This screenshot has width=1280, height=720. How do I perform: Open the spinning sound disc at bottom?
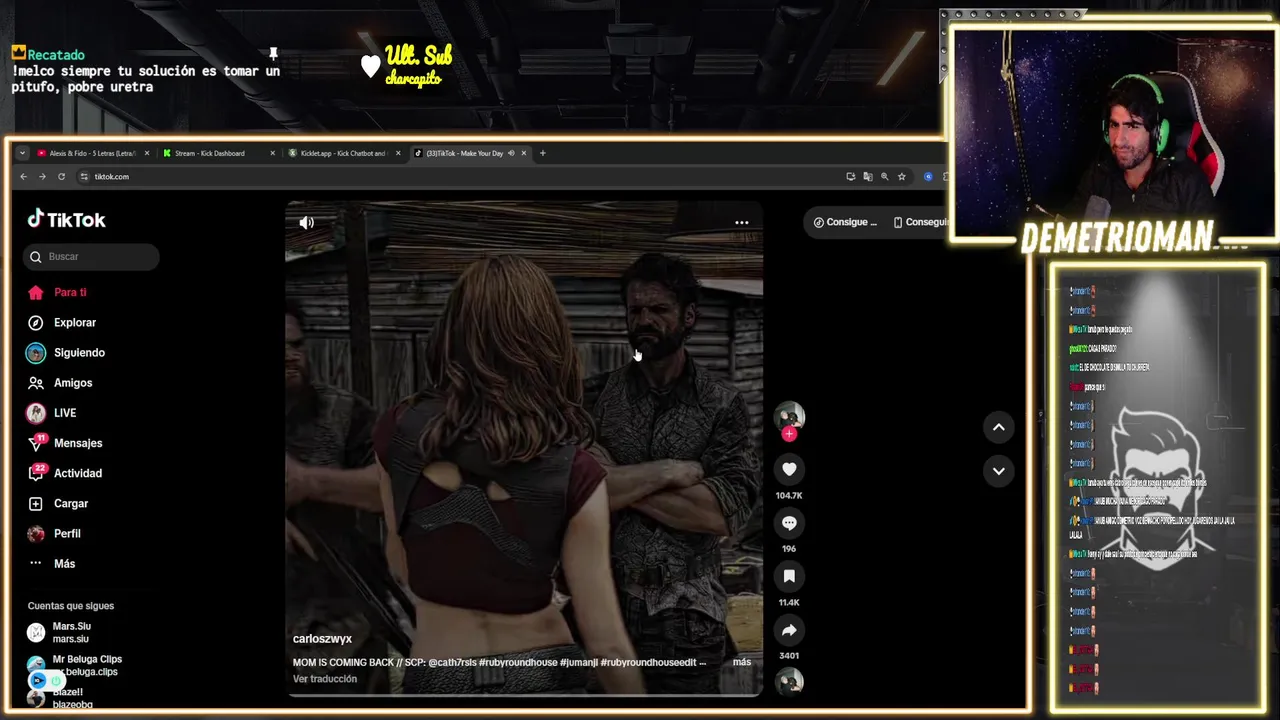click(x=789, y=682)
